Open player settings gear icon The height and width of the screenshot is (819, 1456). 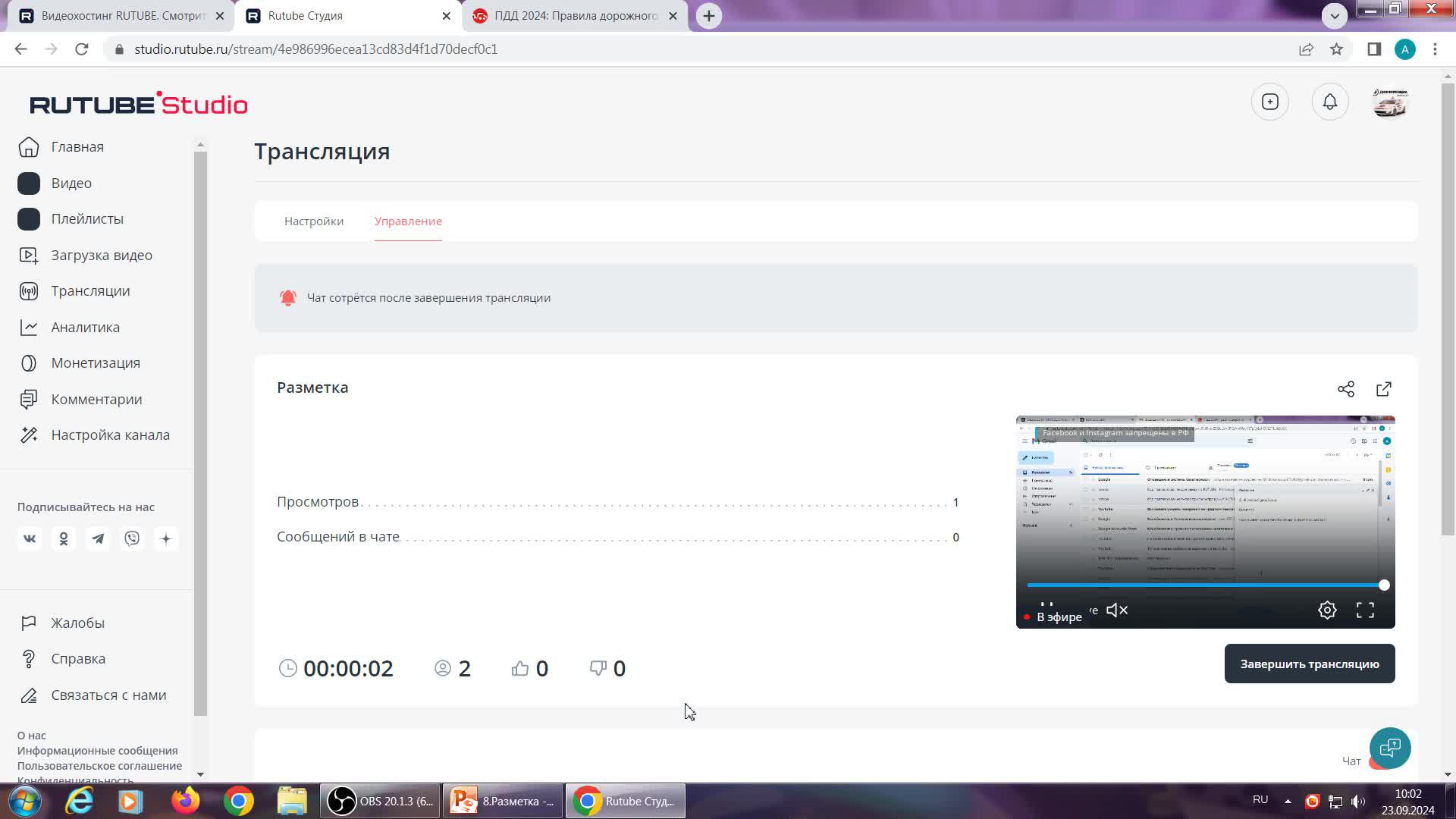[1326, 610]
